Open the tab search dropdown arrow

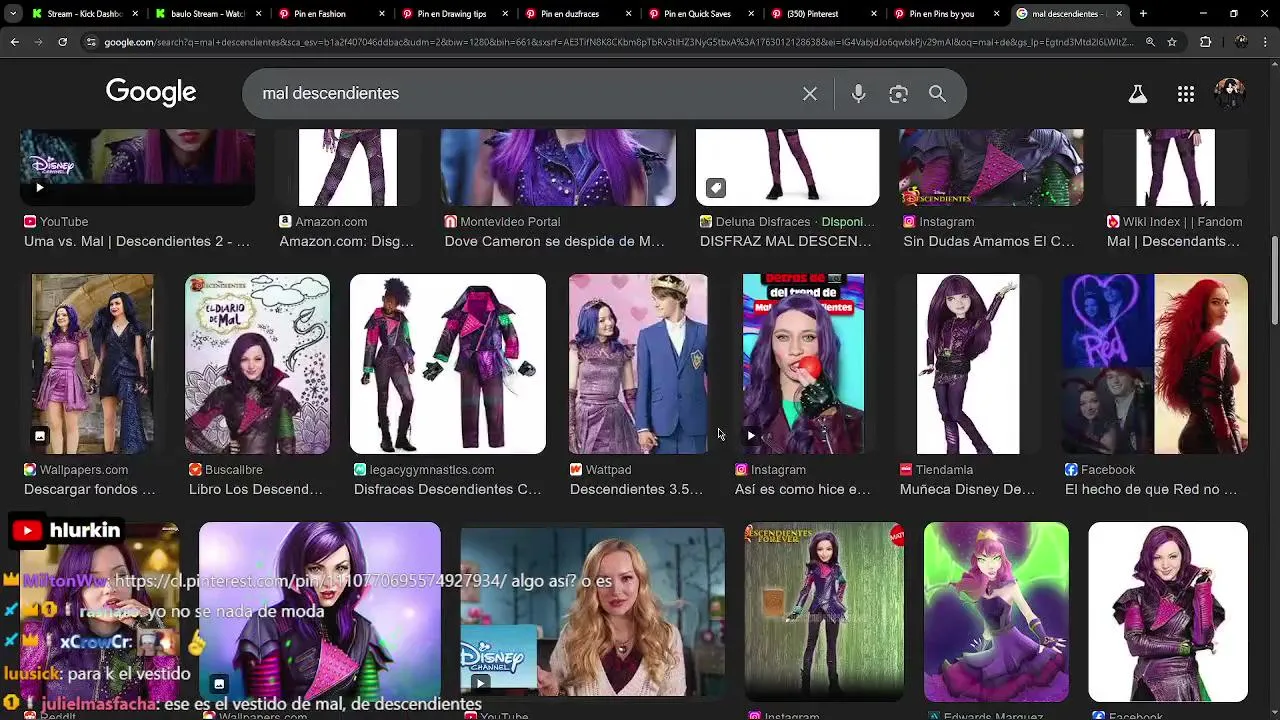coord(12,14)
